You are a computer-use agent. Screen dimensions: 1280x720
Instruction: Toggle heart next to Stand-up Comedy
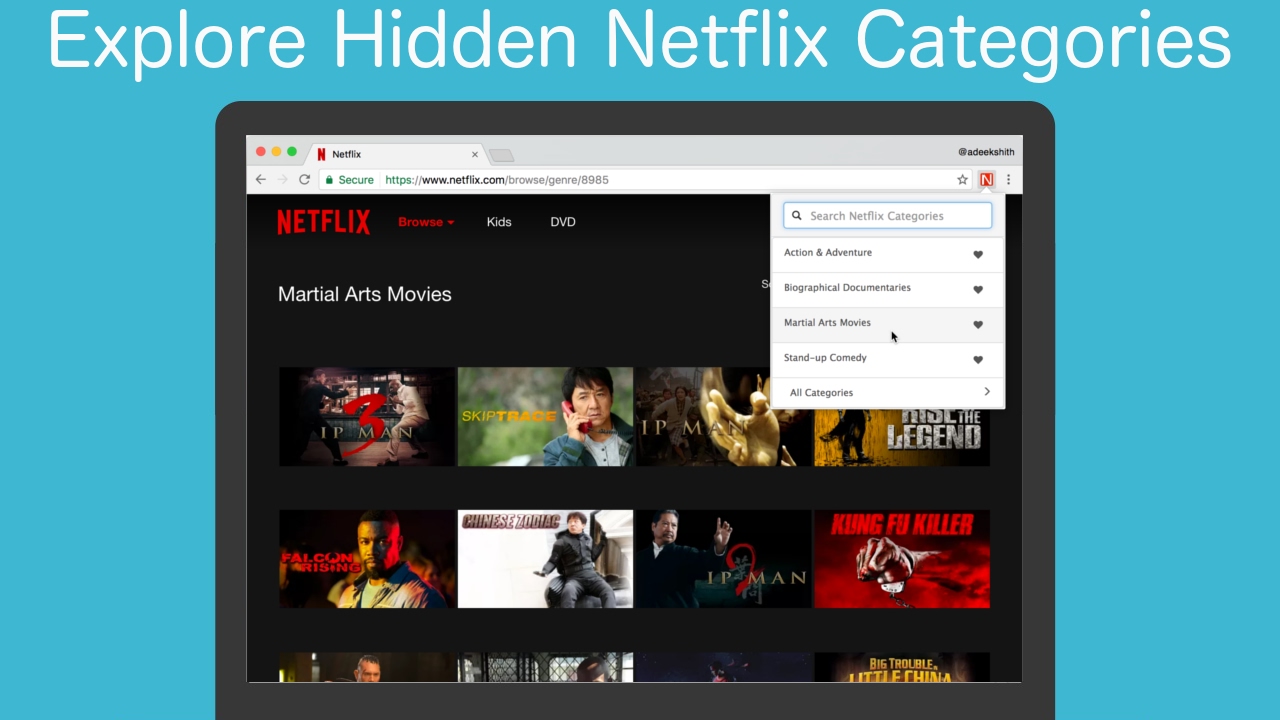pos(978,359)
